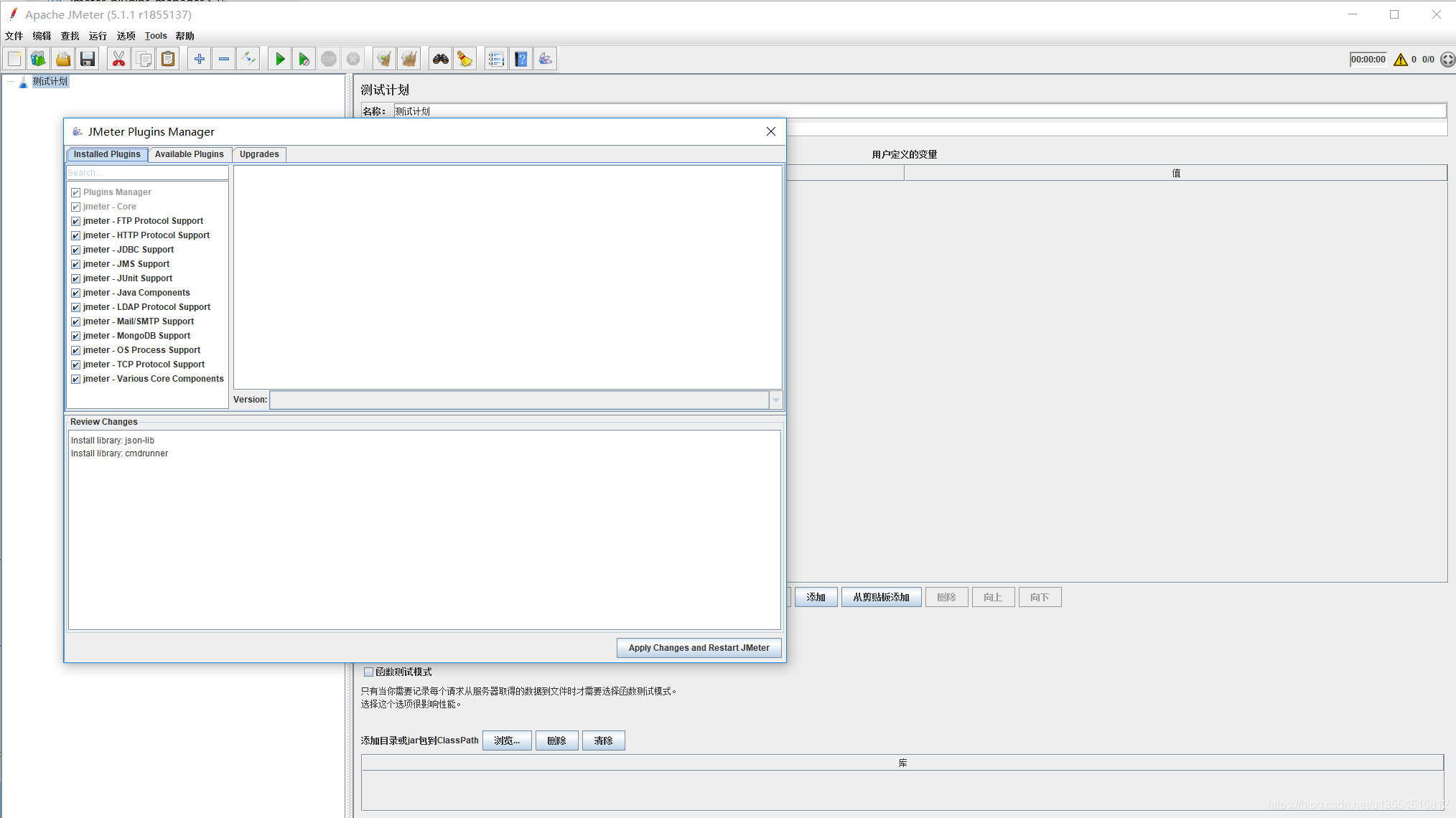Image resolution: width=1456 pixels, height=818 pixels.
Task: Collapse the 测试计划 tree node handle
Action: tap(11, 82)
